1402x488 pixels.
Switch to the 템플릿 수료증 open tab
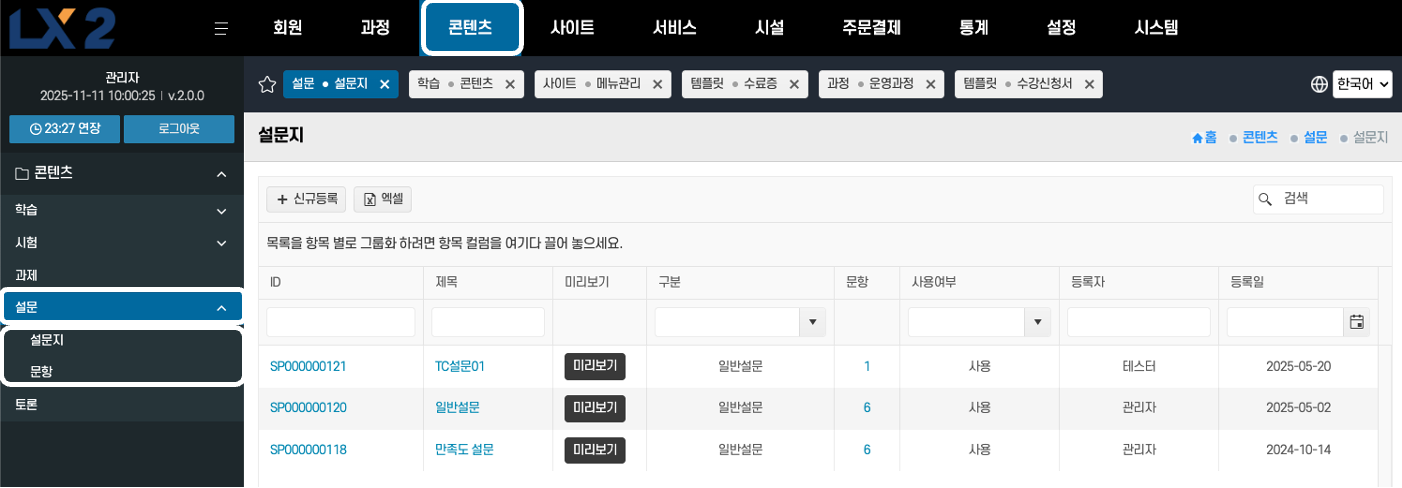(734, 84)
